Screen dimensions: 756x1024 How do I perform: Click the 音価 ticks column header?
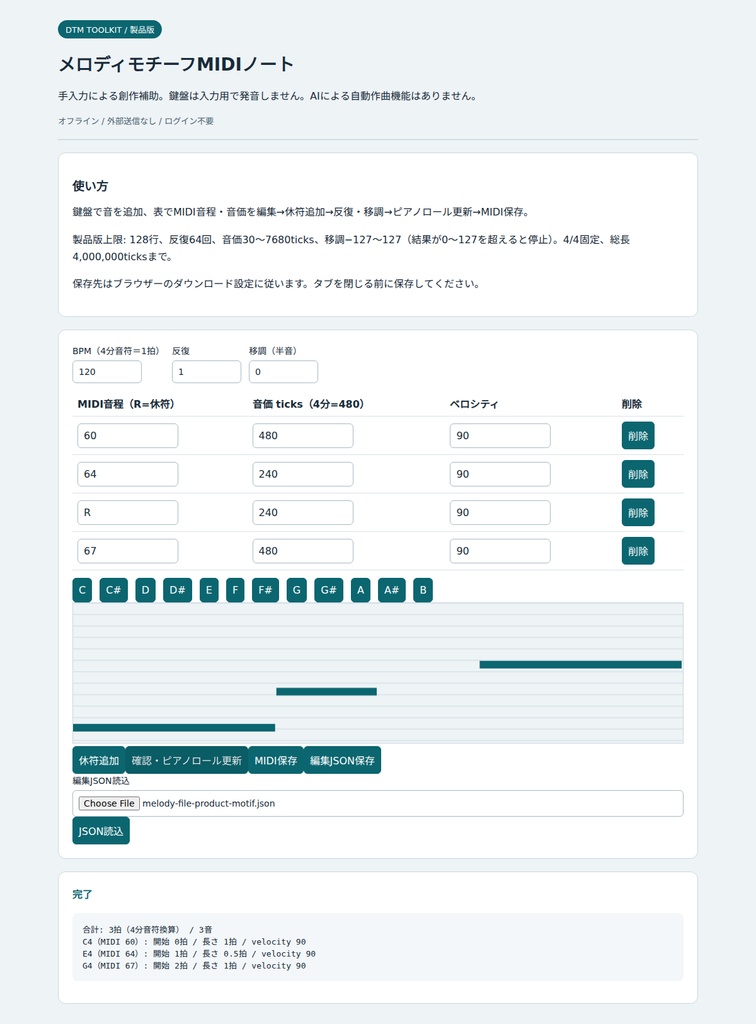pyautogui.click(x=308, y=404)
